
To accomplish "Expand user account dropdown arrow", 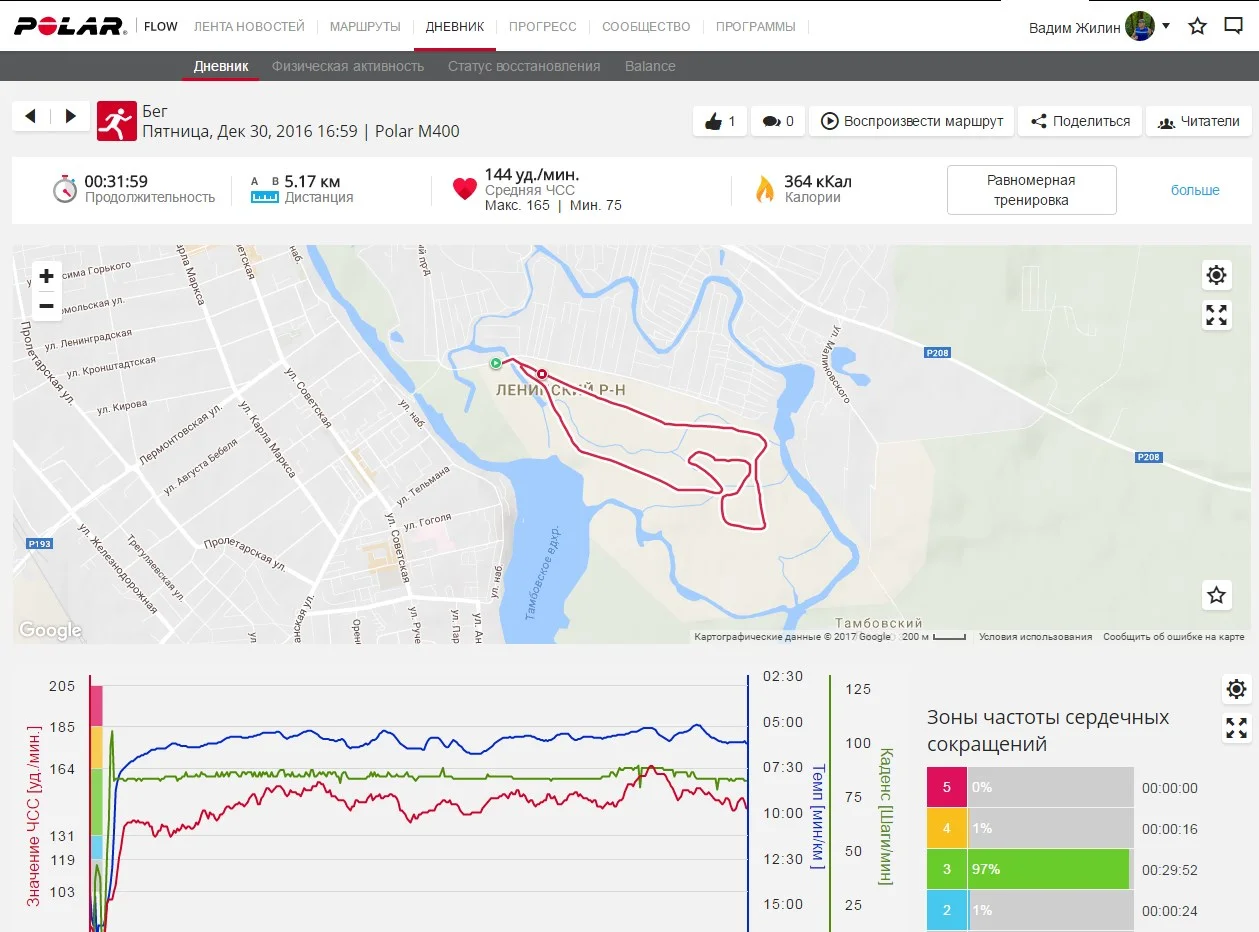I will click(1166, 26).
